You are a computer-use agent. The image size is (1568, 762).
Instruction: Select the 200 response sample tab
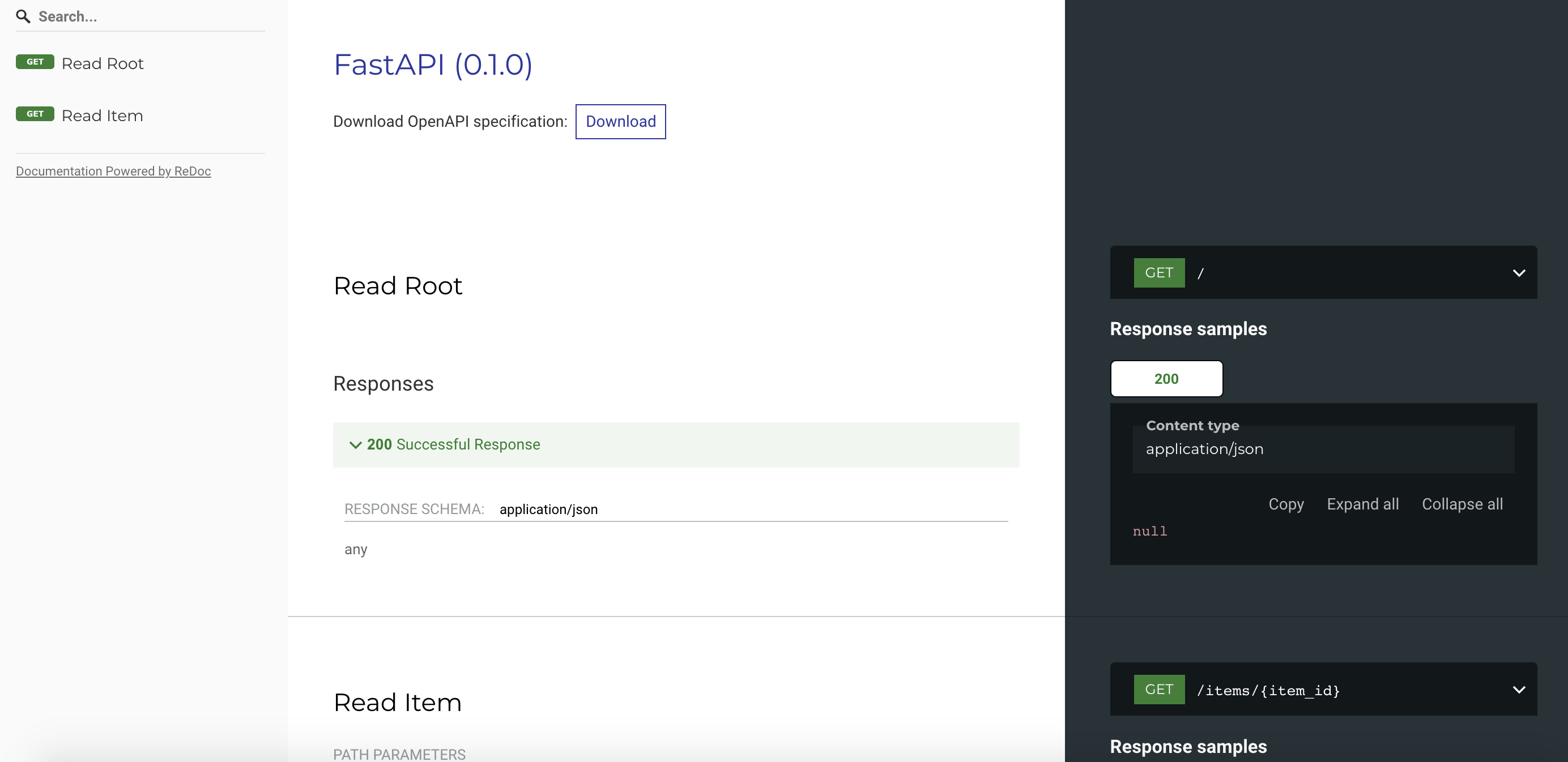(x=1166, y=379)
